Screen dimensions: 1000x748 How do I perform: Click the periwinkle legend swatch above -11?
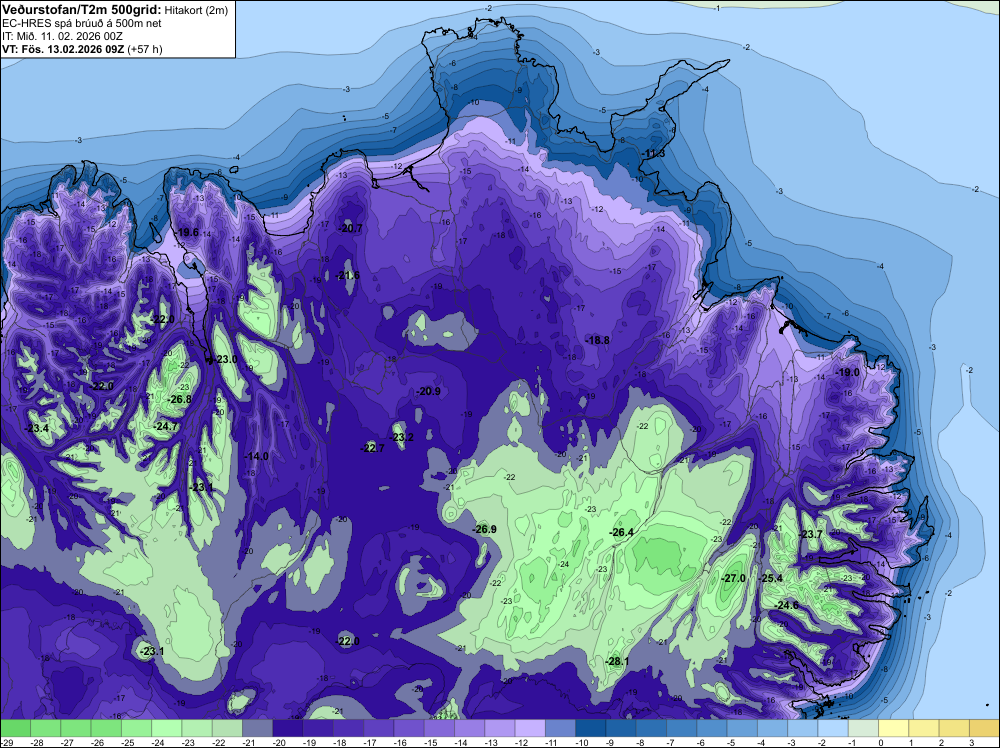click(561, 728)
